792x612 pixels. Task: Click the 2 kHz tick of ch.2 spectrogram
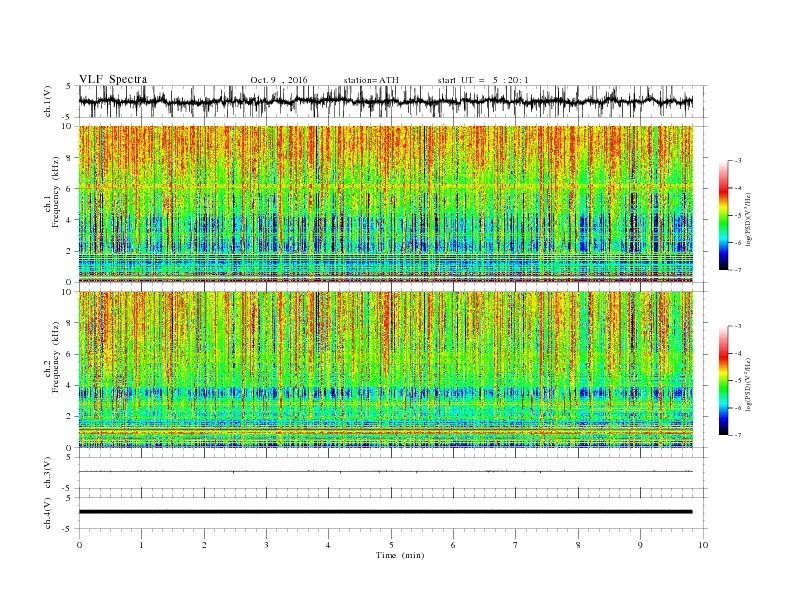(x=70, y=417)
